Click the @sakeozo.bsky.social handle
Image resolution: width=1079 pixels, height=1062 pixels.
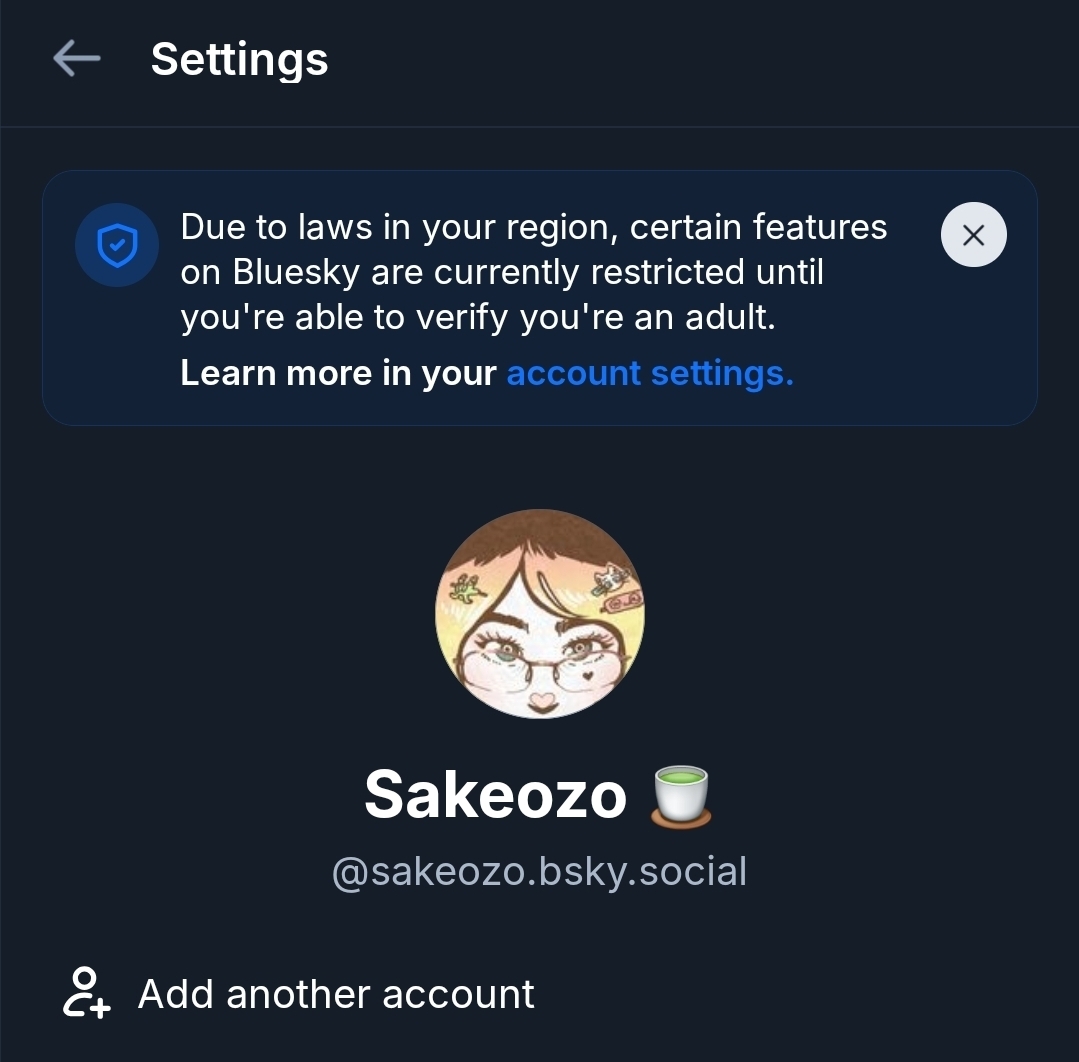point(539,872)
